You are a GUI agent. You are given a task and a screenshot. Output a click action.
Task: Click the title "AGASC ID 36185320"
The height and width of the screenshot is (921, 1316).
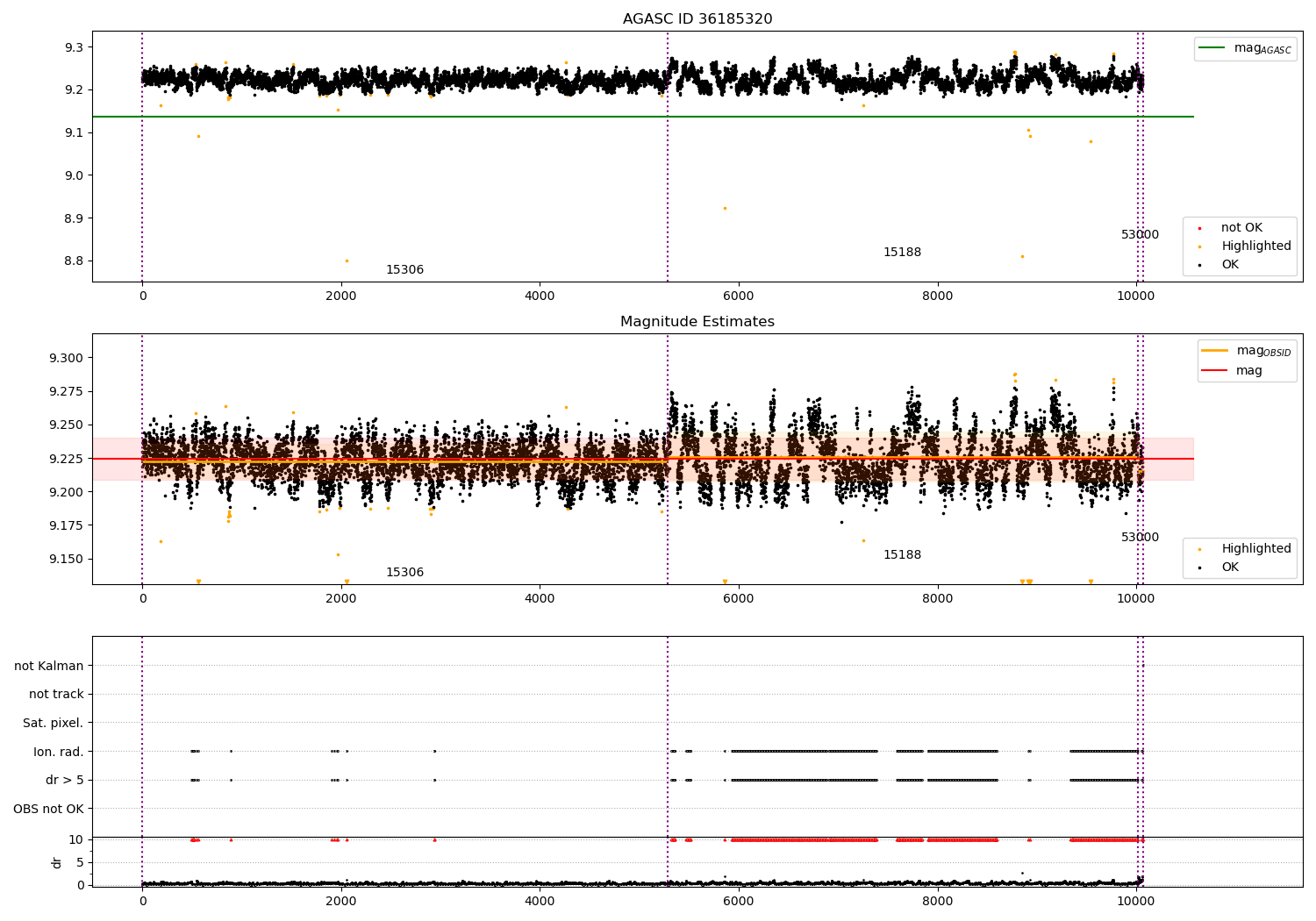pos(697,18)
